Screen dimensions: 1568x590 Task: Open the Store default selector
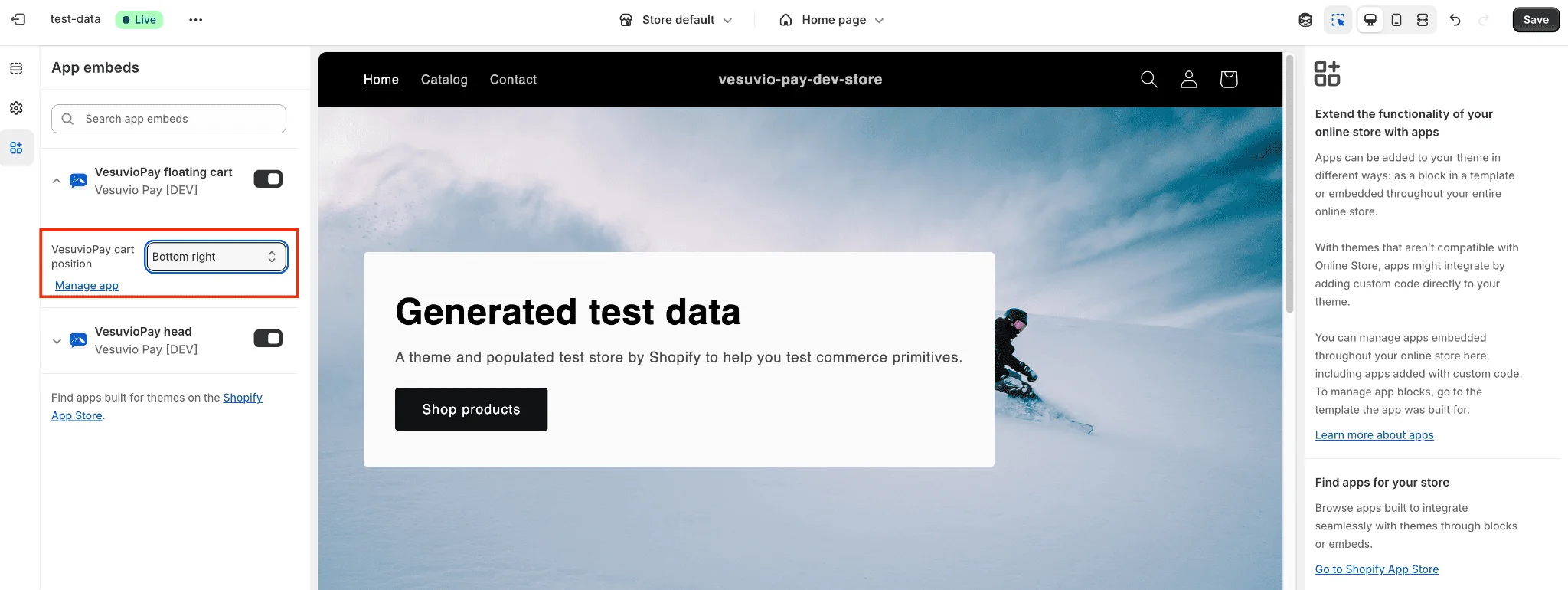[x=677, y=20]
